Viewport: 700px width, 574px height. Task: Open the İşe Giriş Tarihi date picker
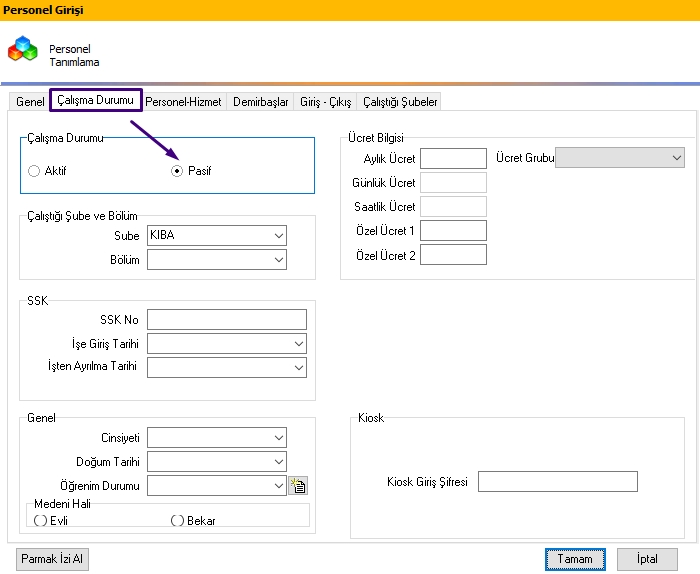click(227, 344)
